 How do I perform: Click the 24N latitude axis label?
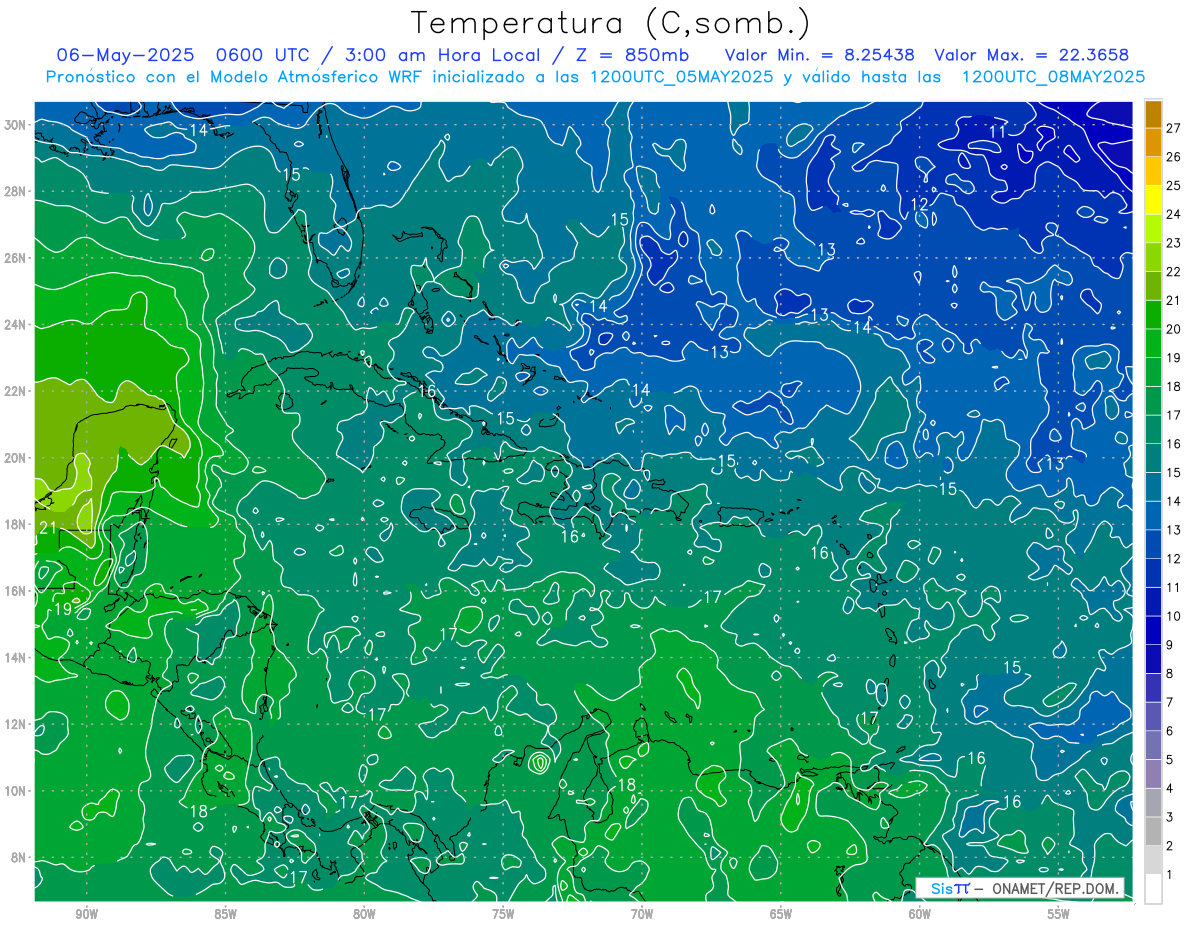(14, 325)
